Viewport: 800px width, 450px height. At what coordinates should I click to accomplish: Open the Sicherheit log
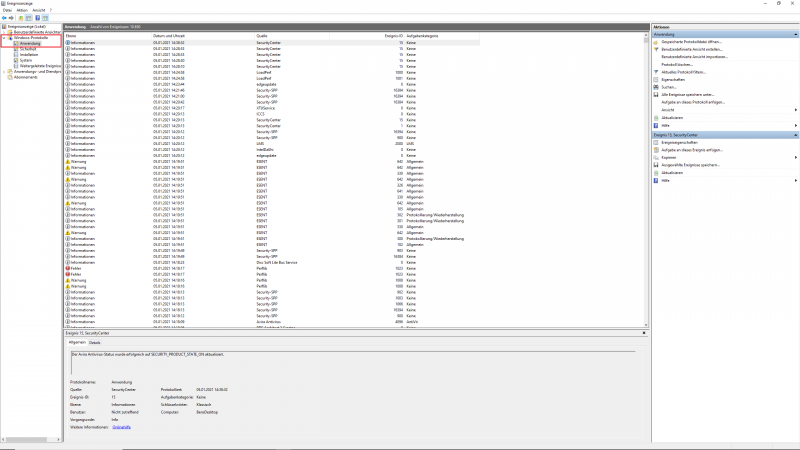pyautogui.click(x=28, y=49)
